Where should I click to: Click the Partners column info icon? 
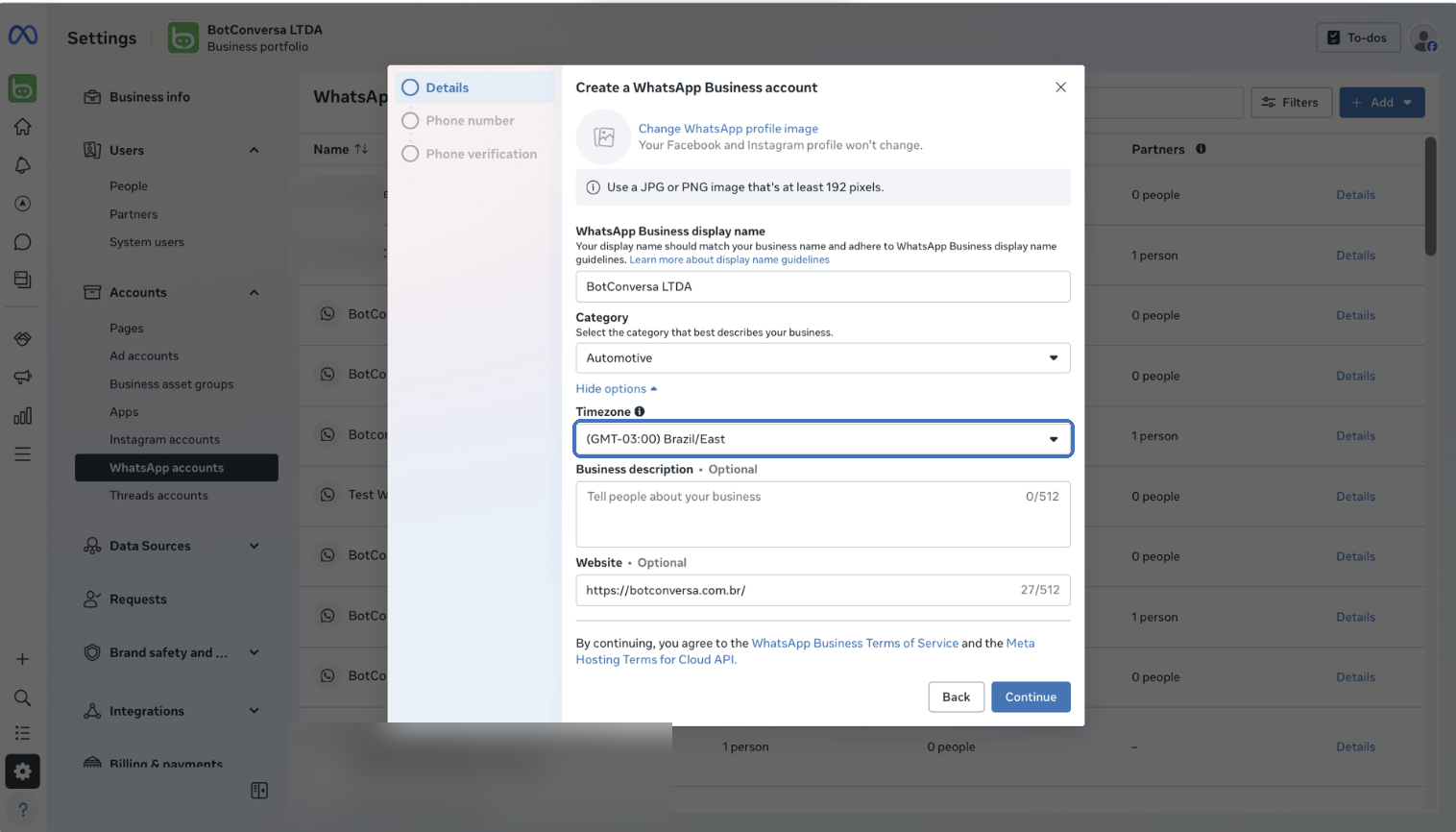[x=1201, y=149]
